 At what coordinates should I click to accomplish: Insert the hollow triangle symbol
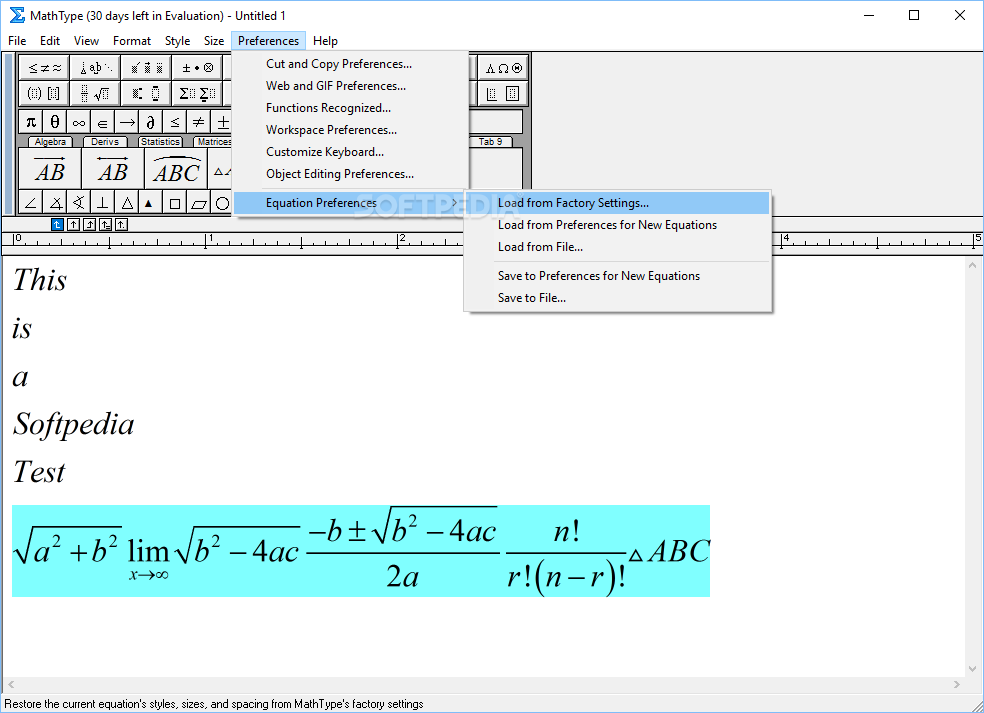click(x=127, y=203)
